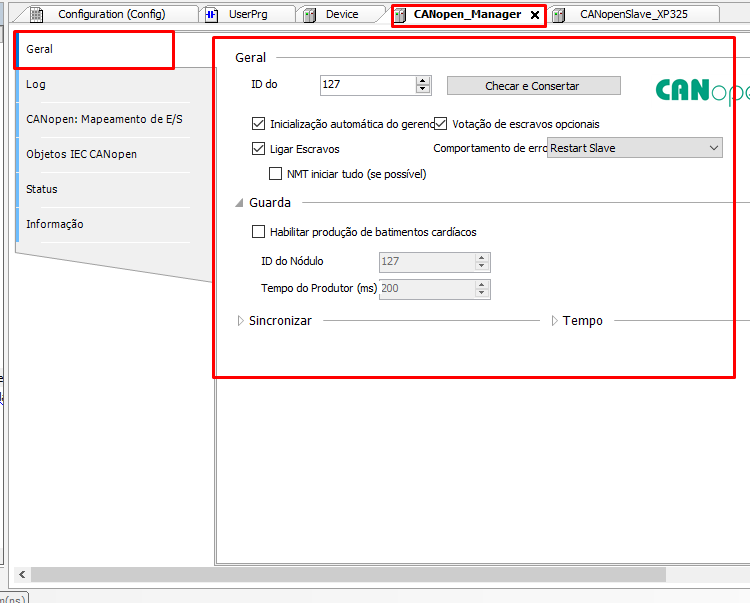Click the Configuration (Config) tab icon
Screen dimensions: 750x603
36,15
